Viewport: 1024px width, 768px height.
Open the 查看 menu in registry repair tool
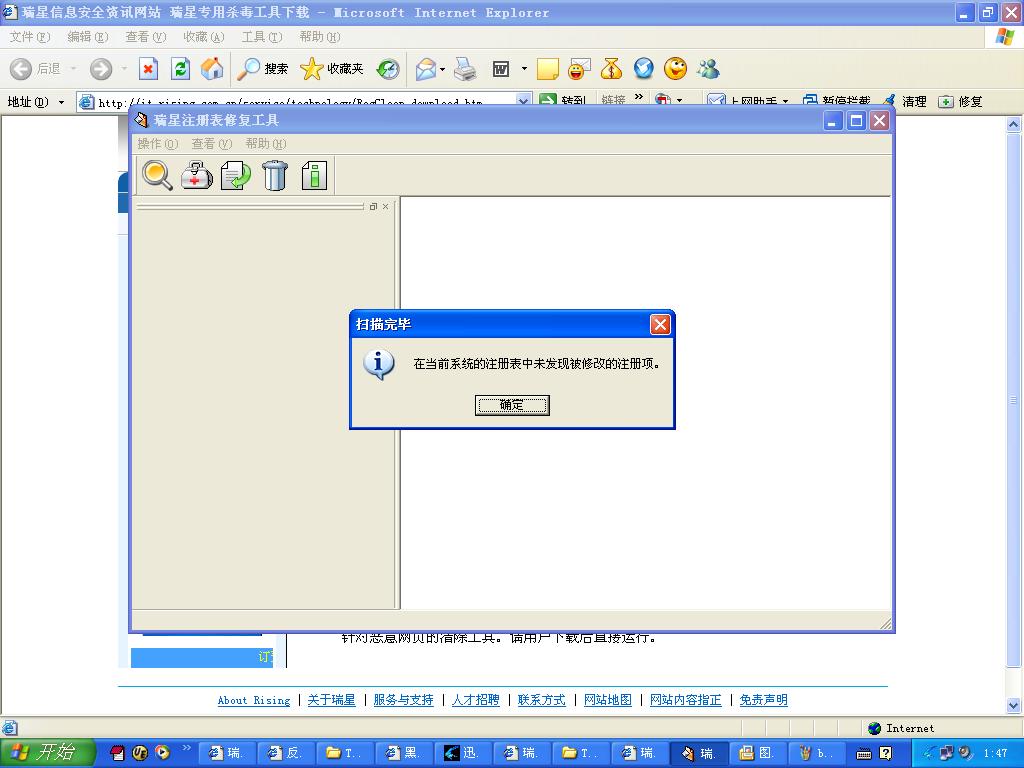(x=212, y=144)
